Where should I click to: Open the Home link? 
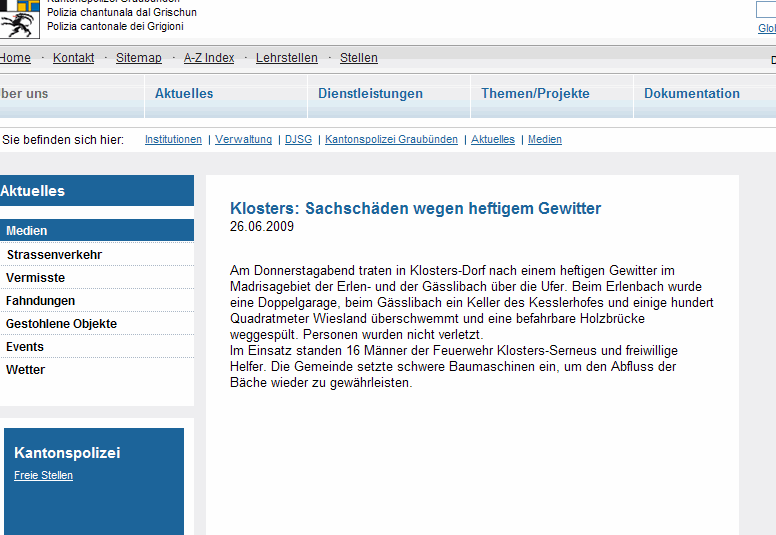pos(15,58)
